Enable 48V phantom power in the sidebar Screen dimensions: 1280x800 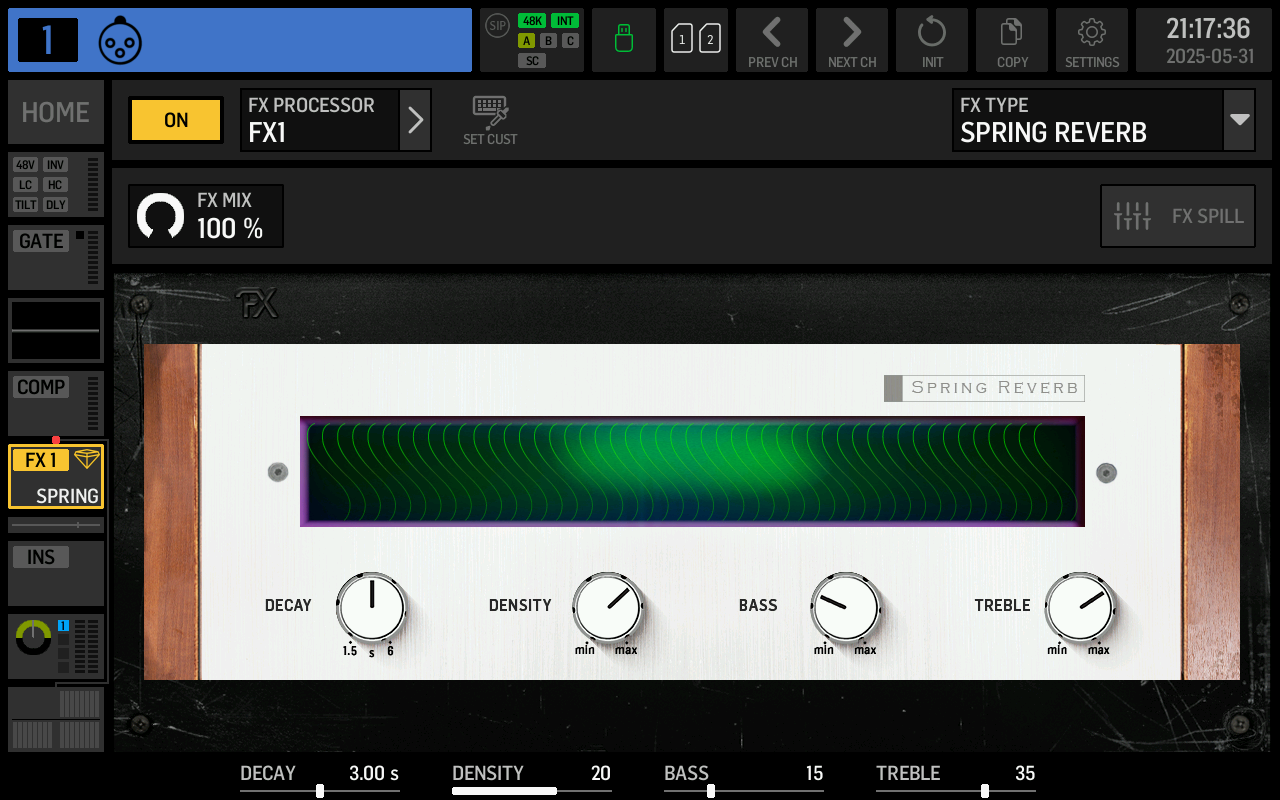(25, 165)
